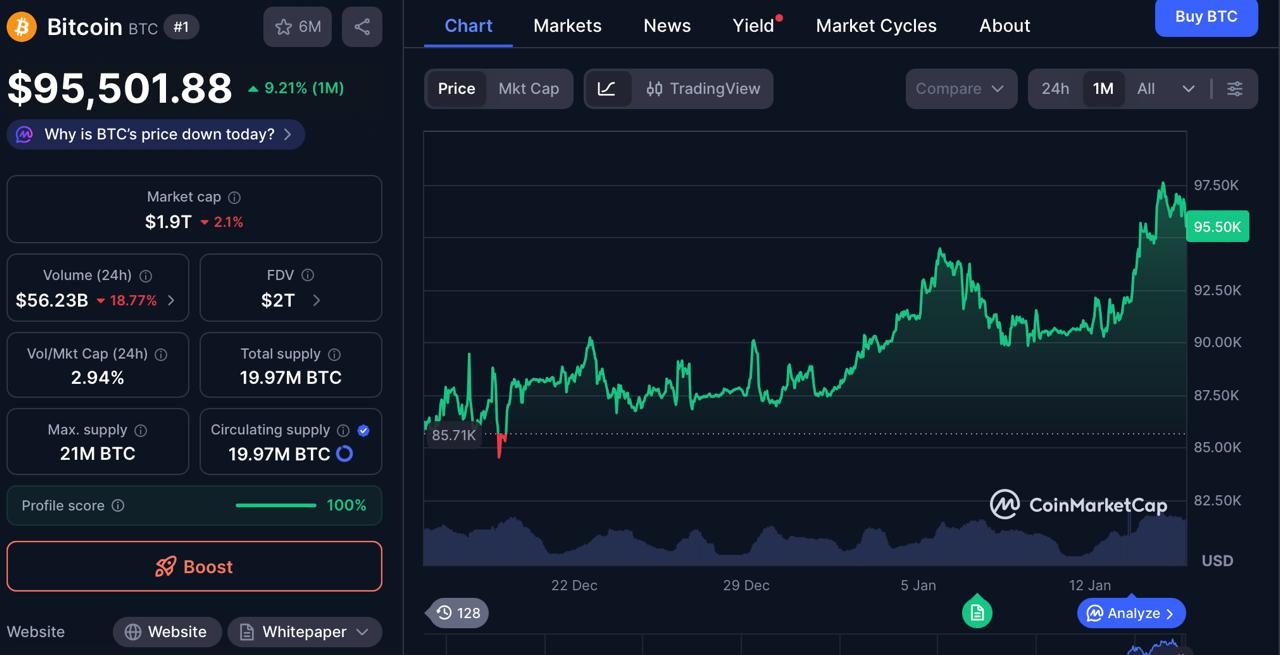Select the 24h timeframe option
The image size is (1280, 655).
(1055, 88)
